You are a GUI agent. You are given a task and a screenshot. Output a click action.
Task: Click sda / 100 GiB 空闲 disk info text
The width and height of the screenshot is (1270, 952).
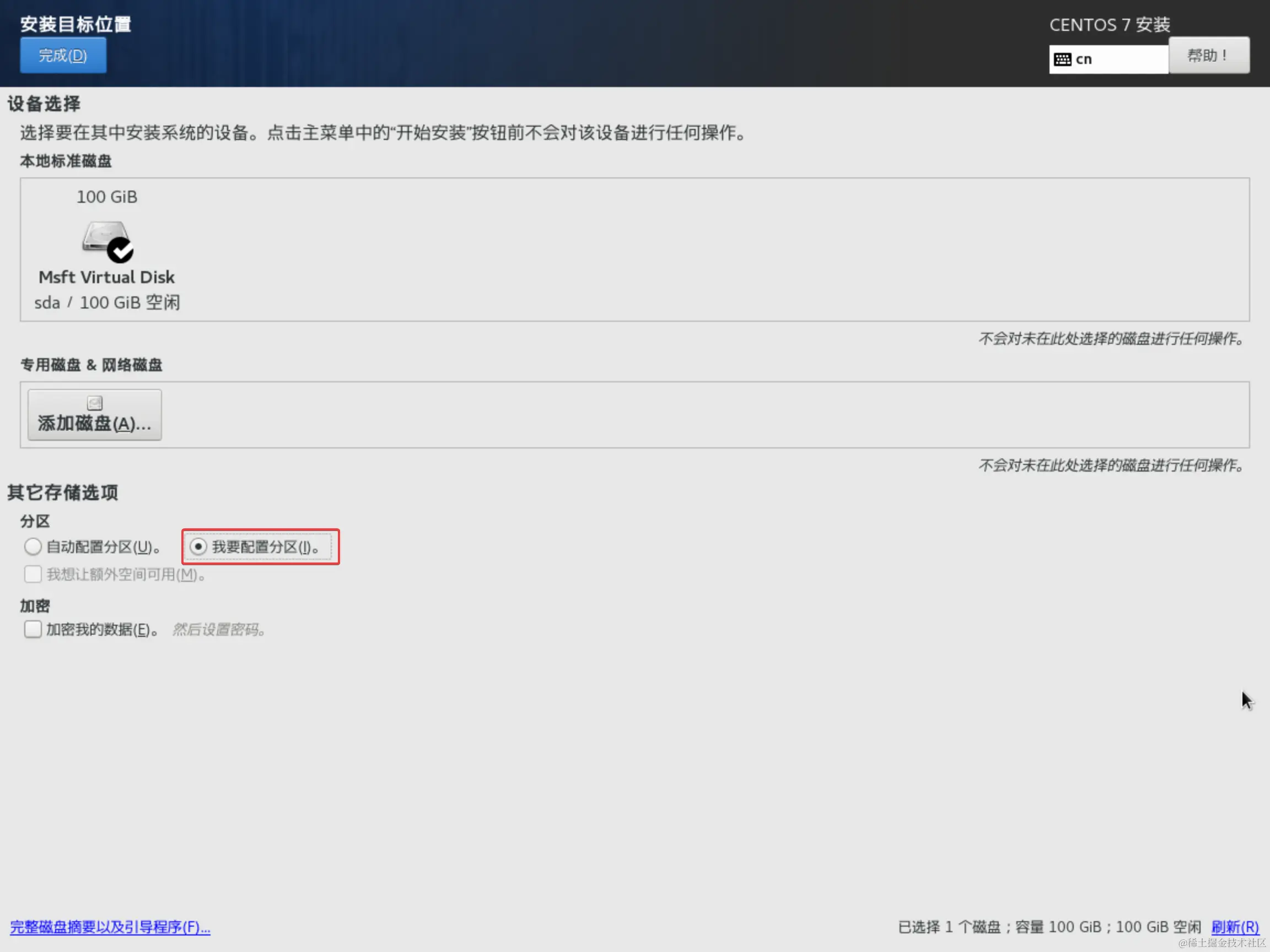pyautogui.click(x=107, y=302)
